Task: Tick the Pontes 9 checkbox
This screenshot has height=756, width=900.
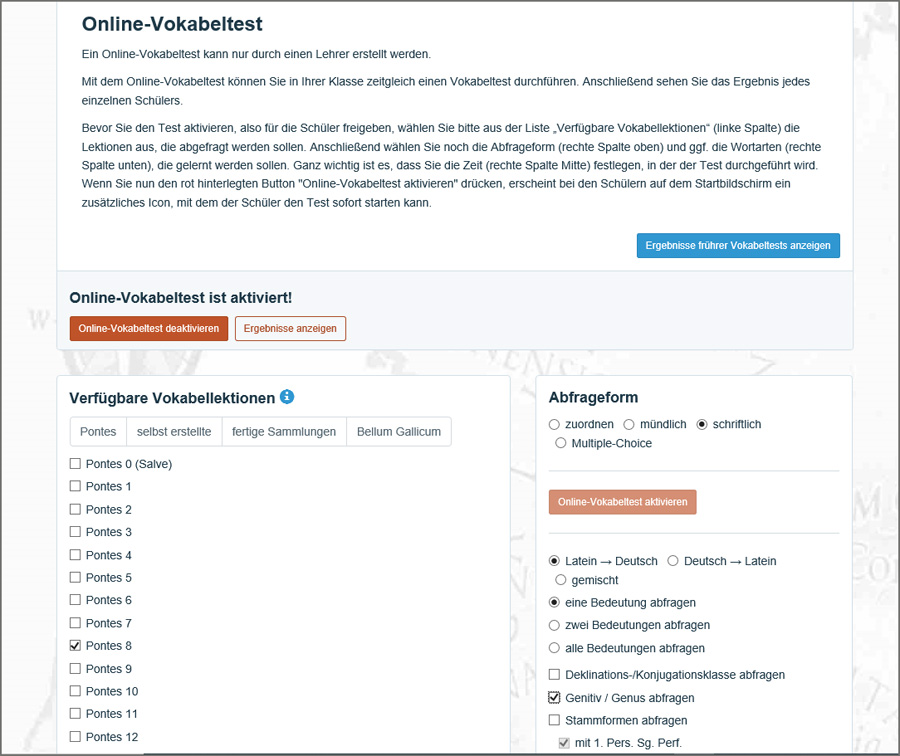Action: coord(75,668)
